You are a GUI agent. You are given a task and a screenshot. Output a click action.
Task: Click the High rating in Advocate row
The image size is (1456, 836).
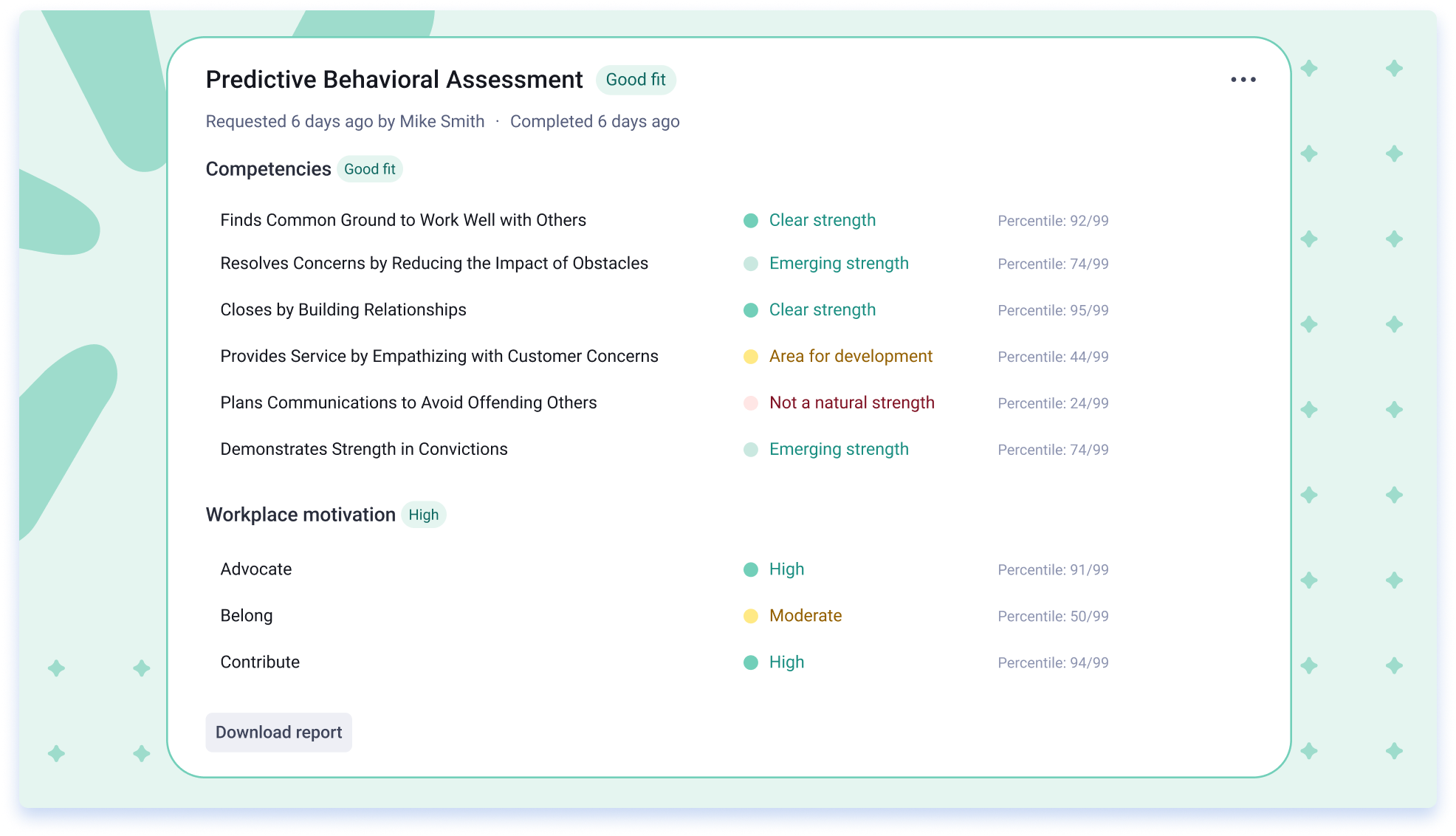(786, 569)
